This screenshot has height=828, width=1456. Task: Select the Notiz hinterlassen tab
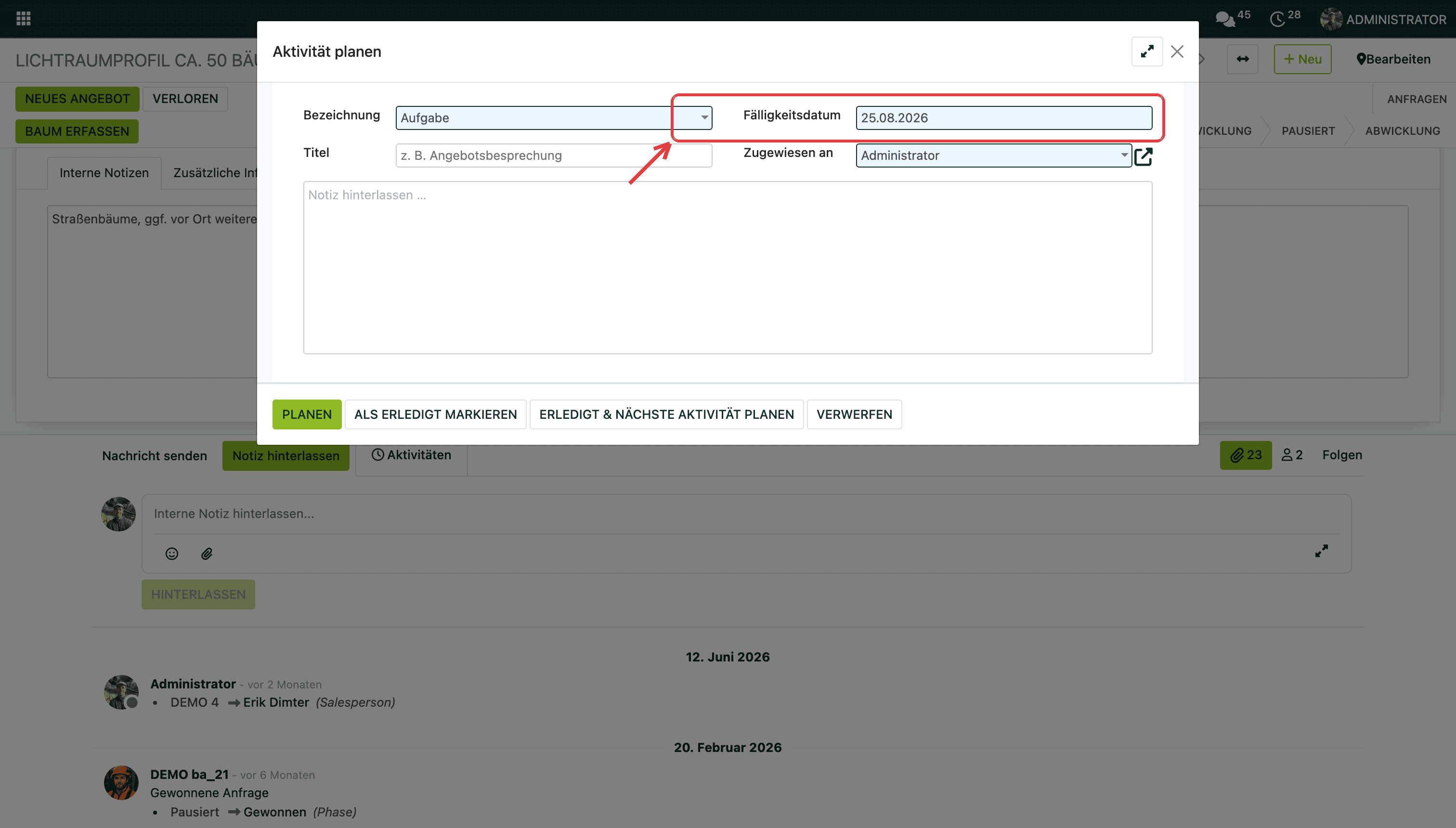(286, 456)
